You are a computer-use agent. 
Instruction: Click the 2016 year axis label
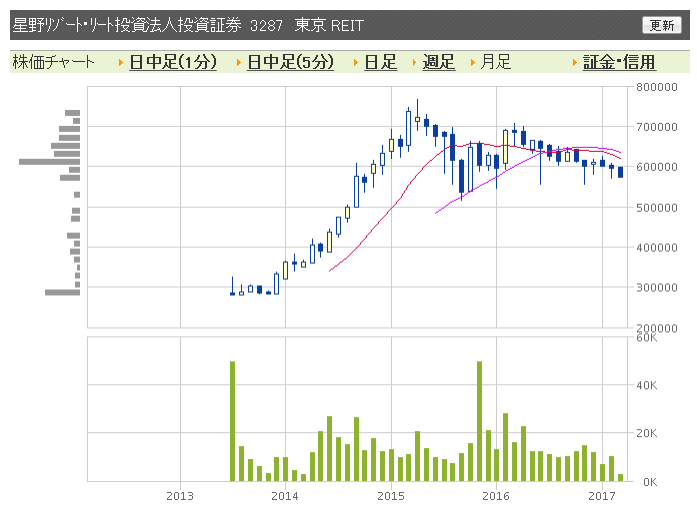point(496,496)
